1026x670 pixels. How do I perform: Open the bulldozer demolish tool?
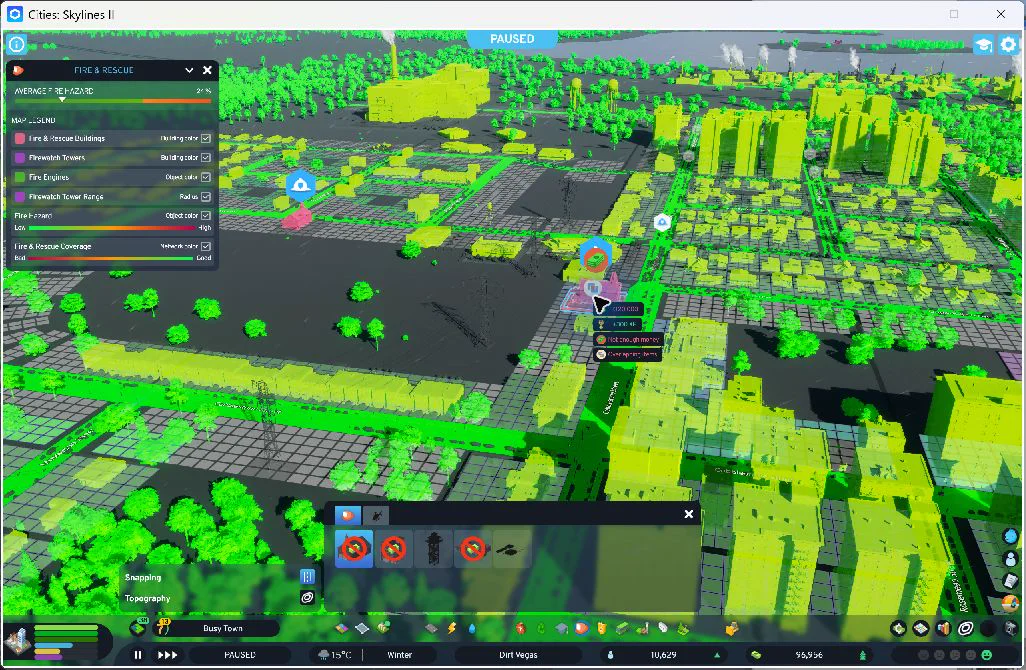(732, 628)
